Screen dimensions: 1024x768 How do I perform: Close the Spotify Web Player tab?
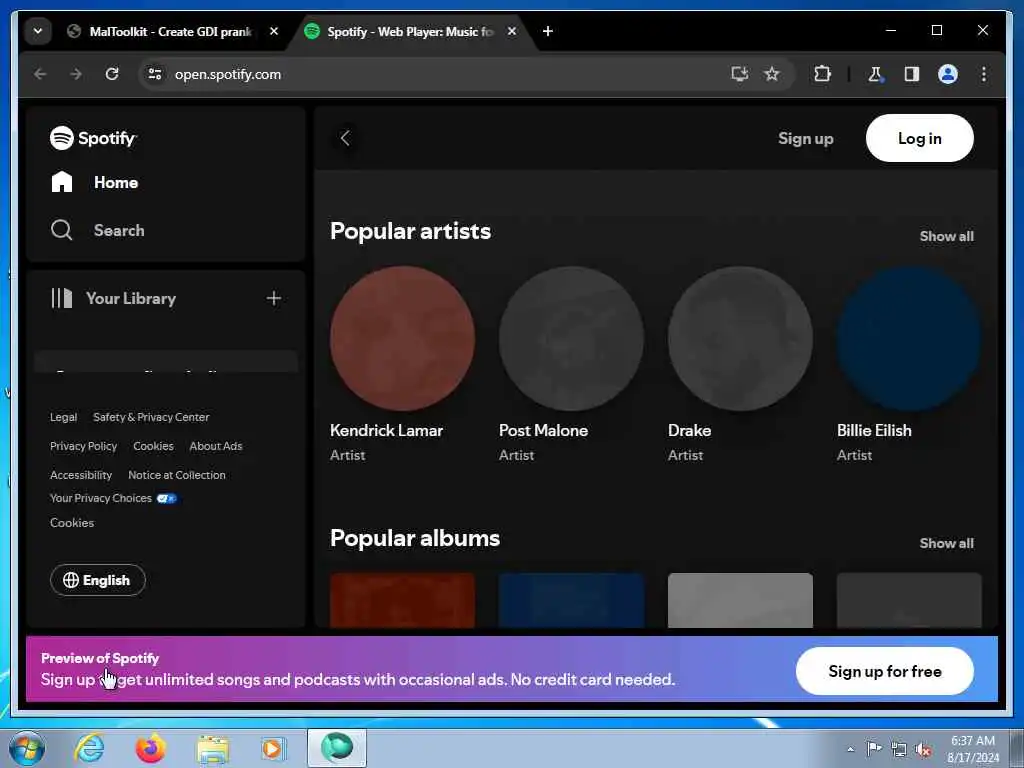[512, 31]
